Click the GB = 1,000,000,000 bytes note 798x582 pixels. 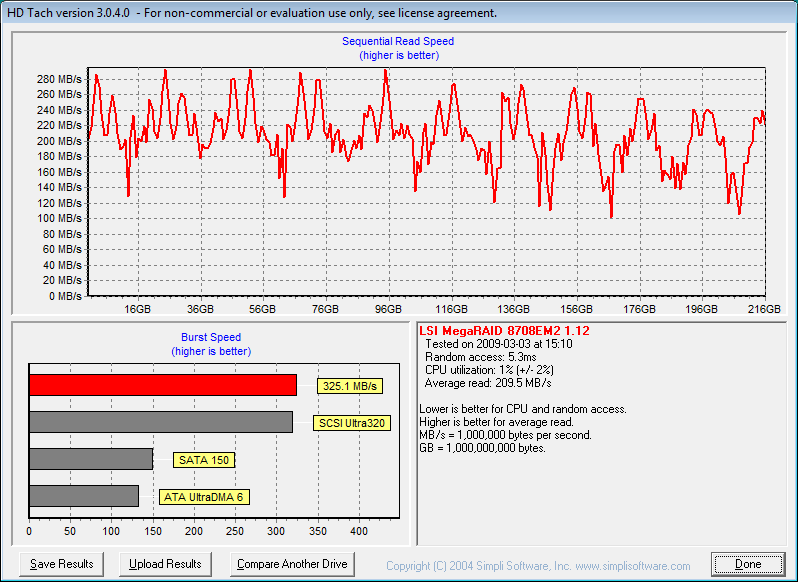coord(482,448)
